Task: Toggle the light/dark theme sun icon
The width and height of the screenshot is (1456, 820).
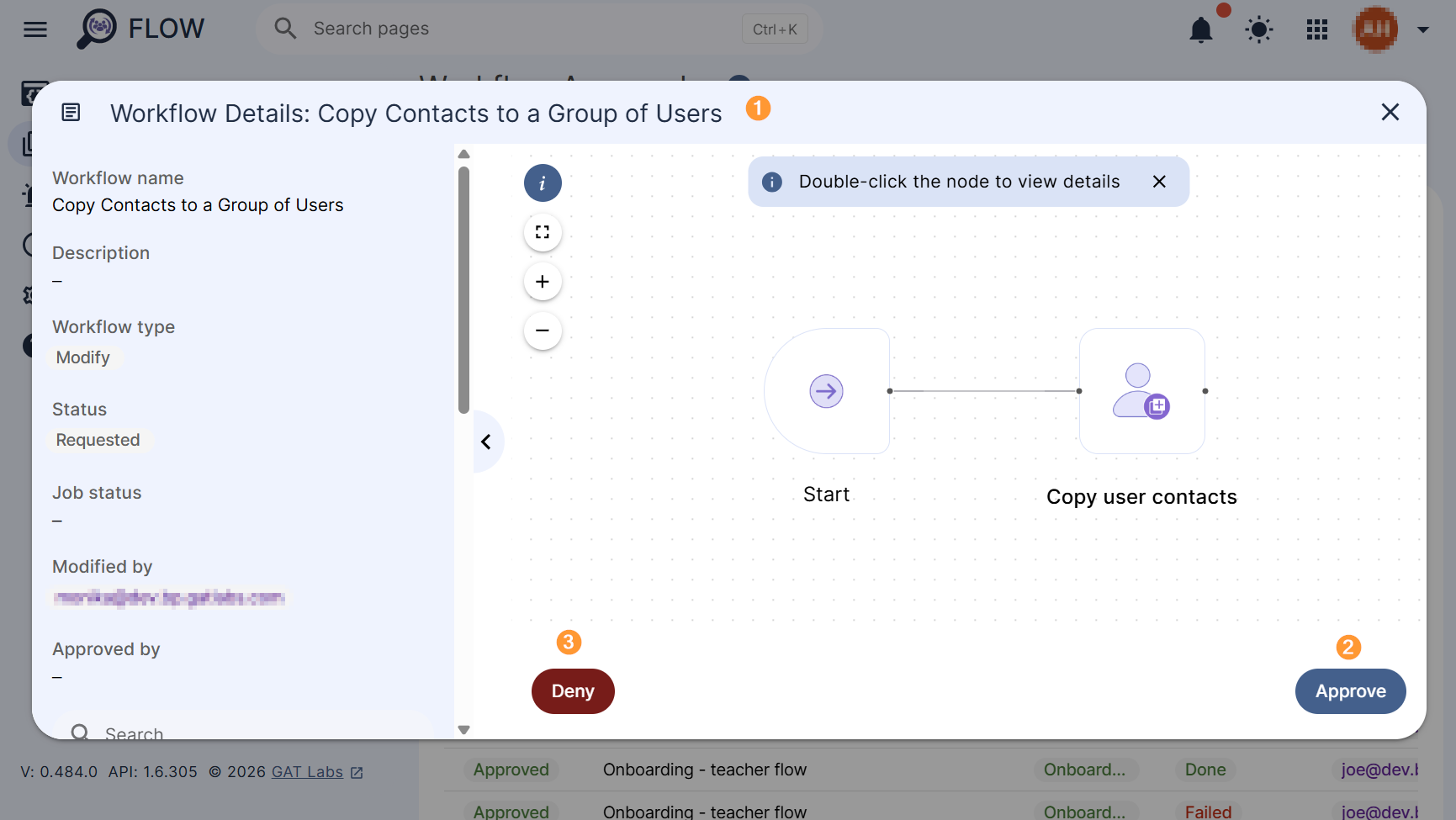Action: point(1259,30)
